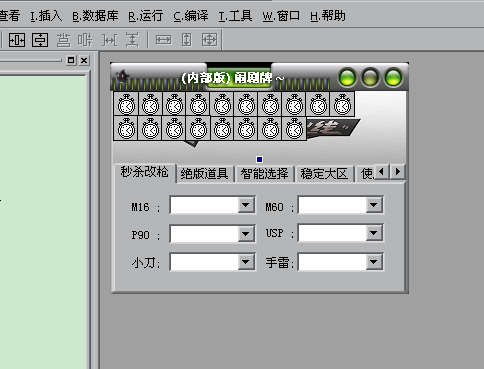
Task: Open the W.窗口 menu
Action: point(281,16)
